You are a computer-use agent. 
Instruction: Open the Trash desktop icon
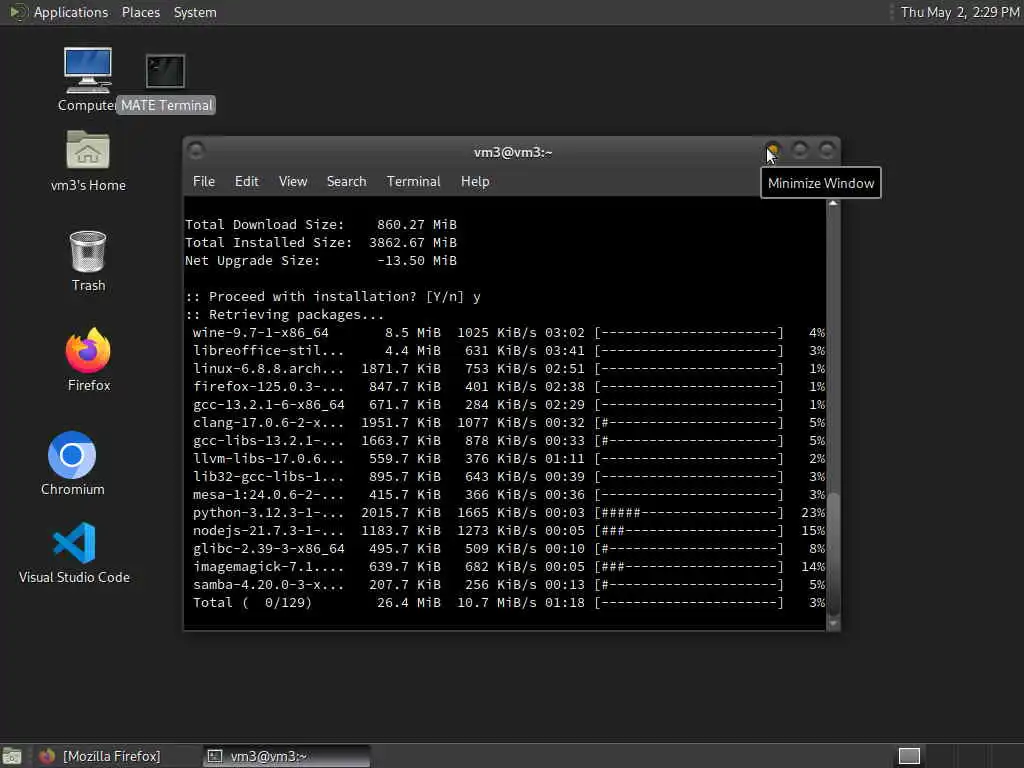coord(88,261)
